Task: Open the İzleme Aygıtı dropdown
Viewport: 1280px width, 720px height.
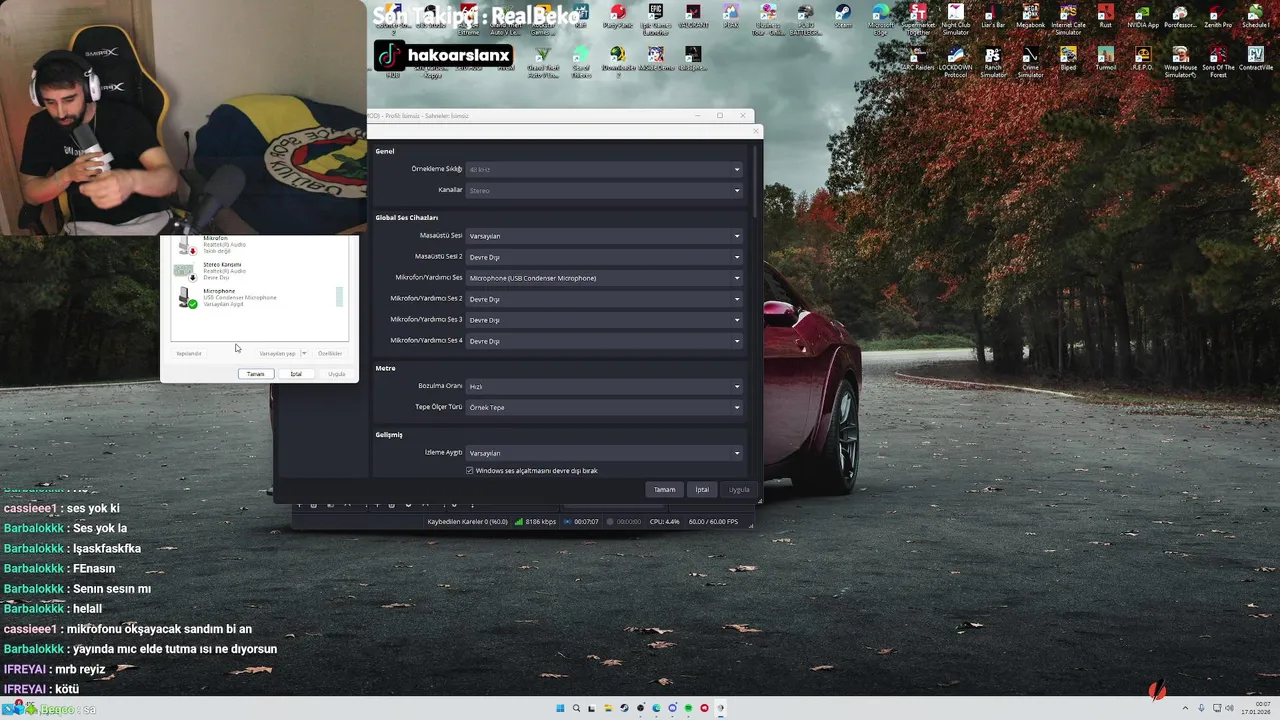Action: [605, 453]
